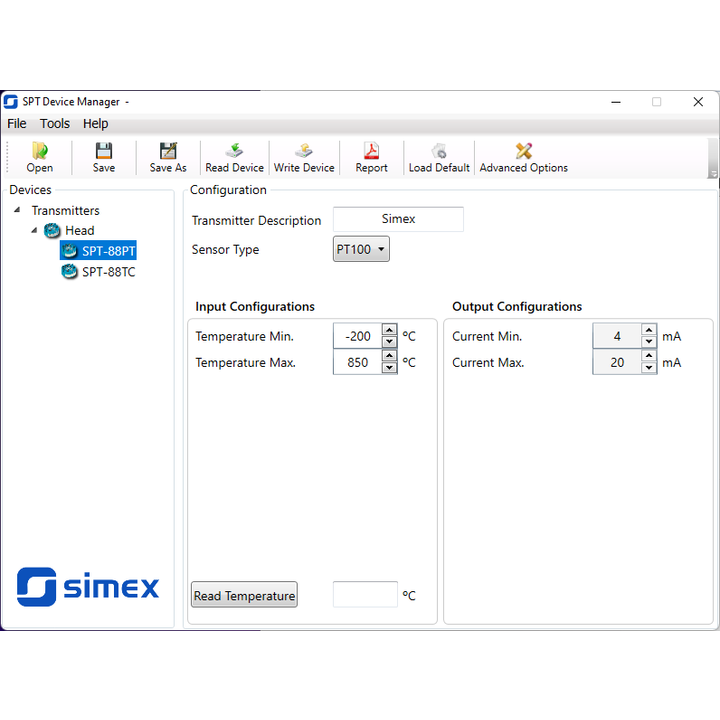This screenshot has width=720, height=720.
Task: Click the Transmitter Description text field
Action: click(398, 219)
